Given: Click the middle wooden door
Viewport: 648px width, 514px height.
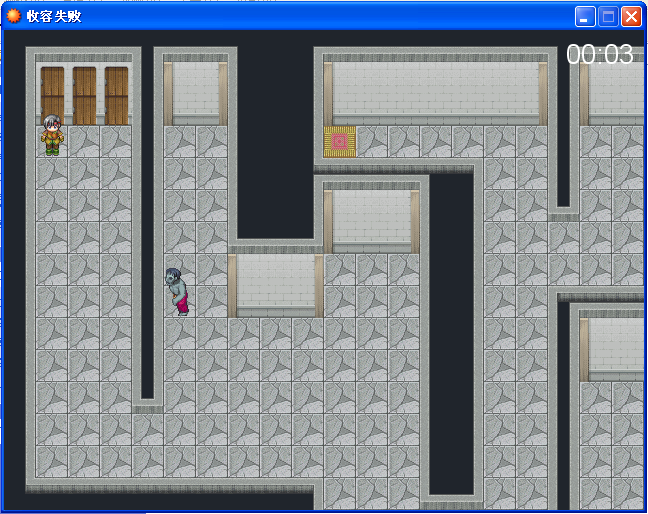Looking at the screenshot, I should pyautogui.click(x=84, y=95).
